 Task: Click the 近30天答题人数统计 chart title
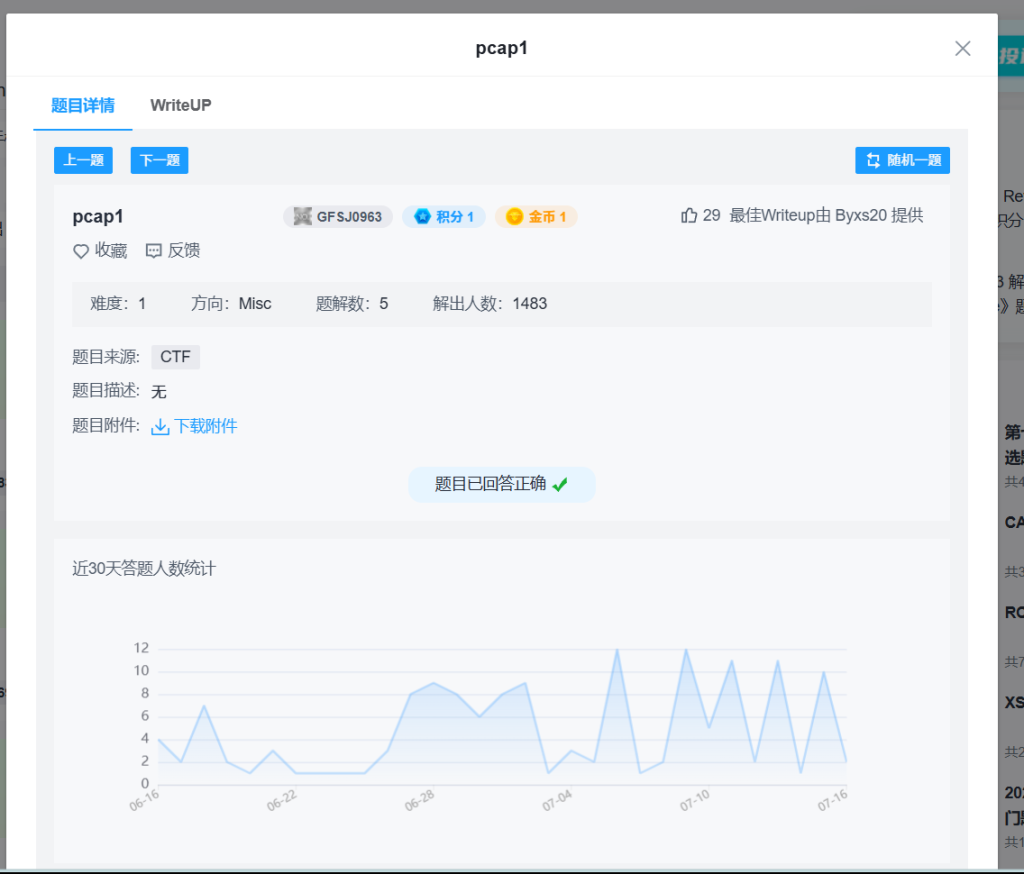click(x=144, y=569)
